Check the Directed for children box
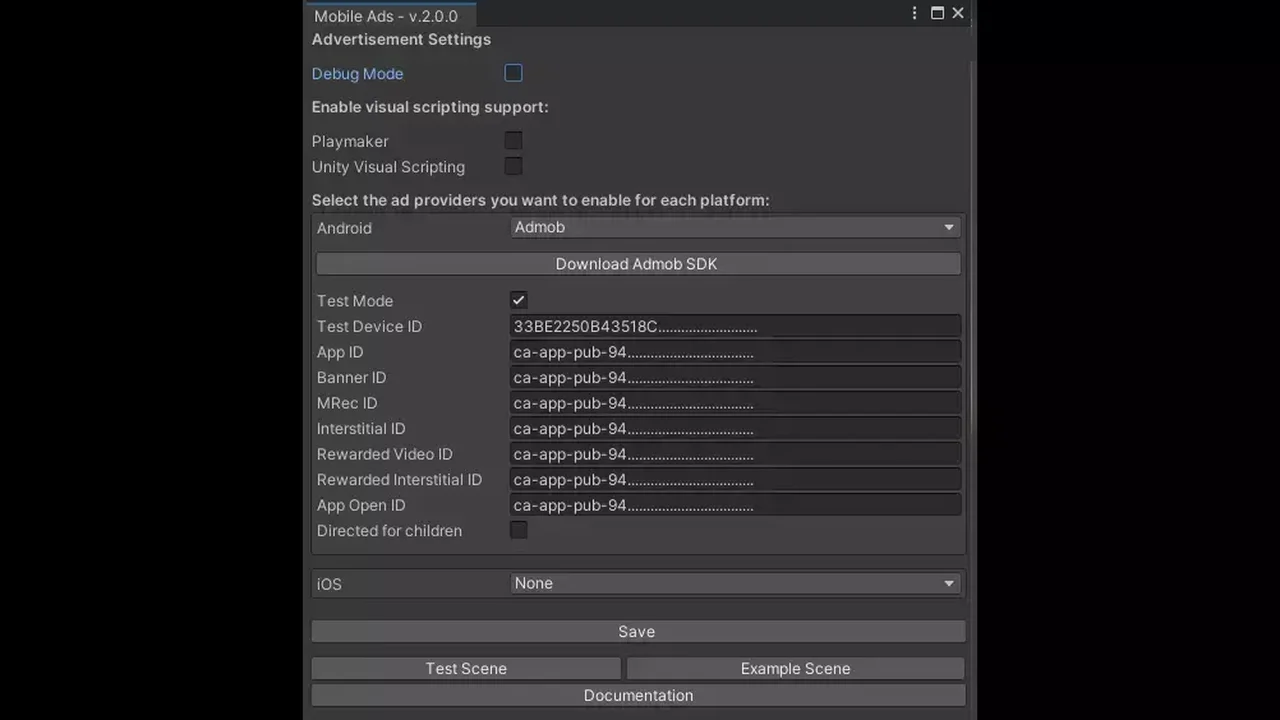Viewport: 1280px width, 720px height. tap(518, 530)
